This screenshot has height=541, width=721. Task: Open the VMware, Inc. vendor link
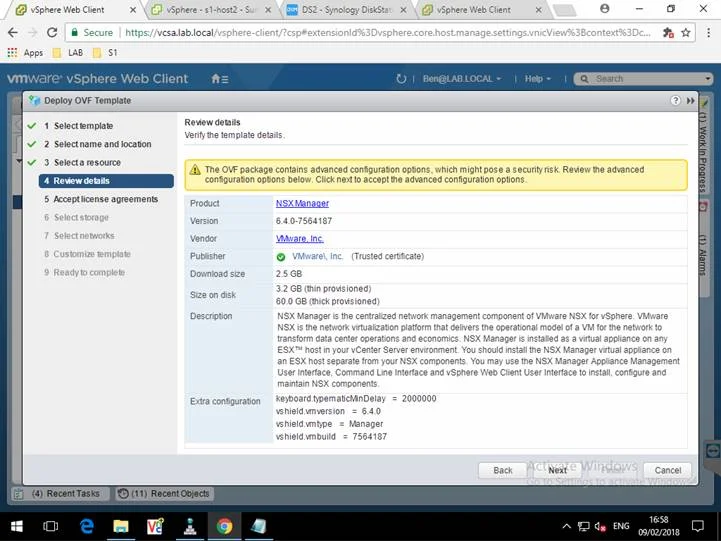pyautogui.click(x=299, y=239)
